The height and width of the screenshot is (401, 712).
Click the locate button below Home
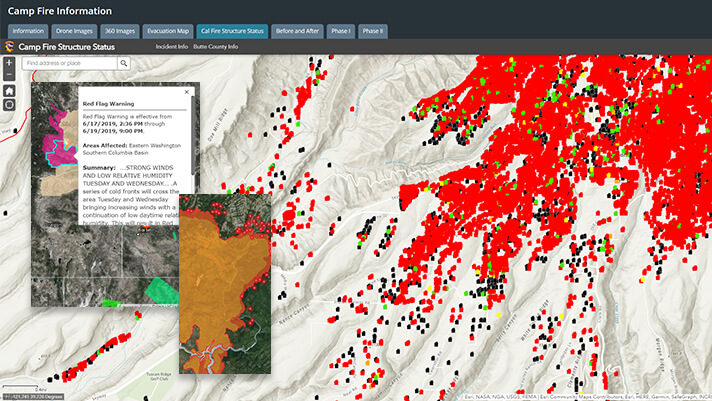(9, 106)
